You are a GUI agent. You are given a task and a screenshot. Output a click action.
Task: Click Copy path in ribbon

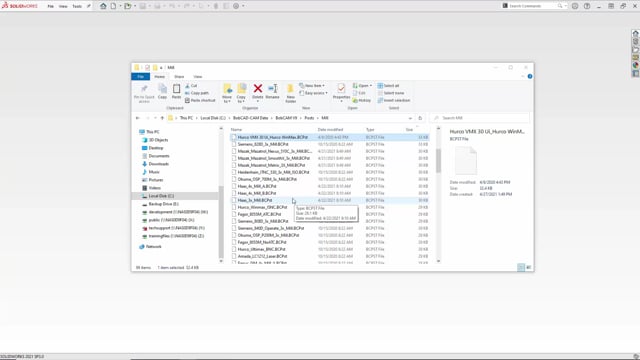(197, 93)
